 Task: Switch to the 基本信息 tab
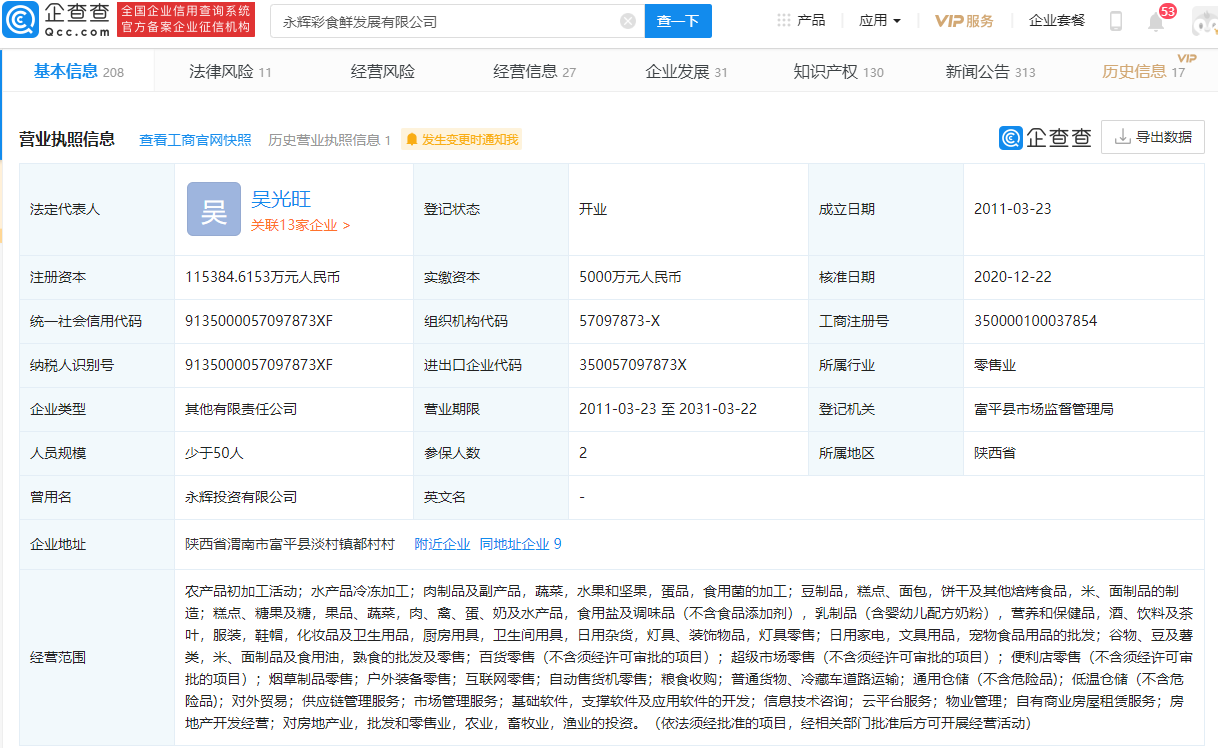pos(79,71)
